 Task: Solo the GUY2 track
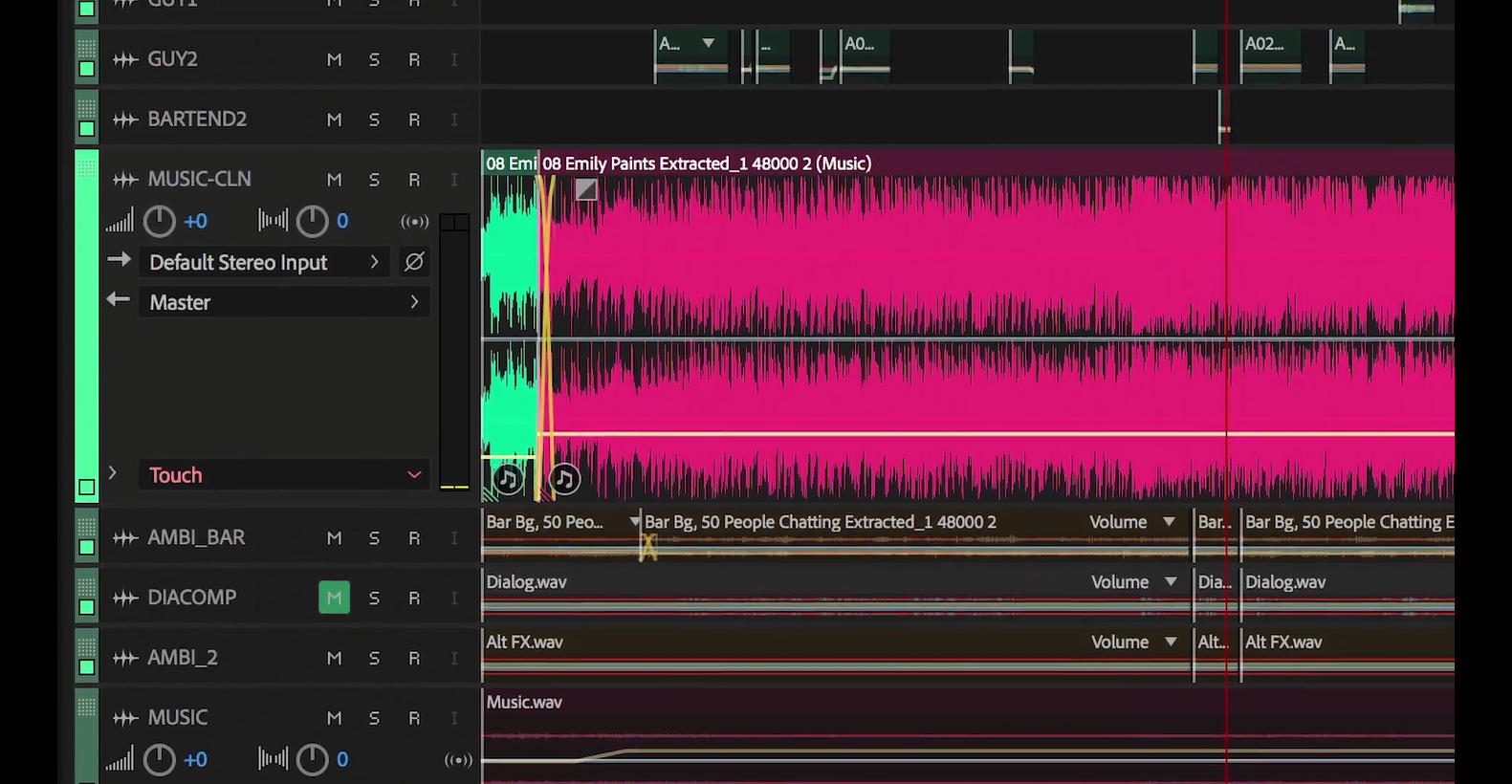pos(374,59)
